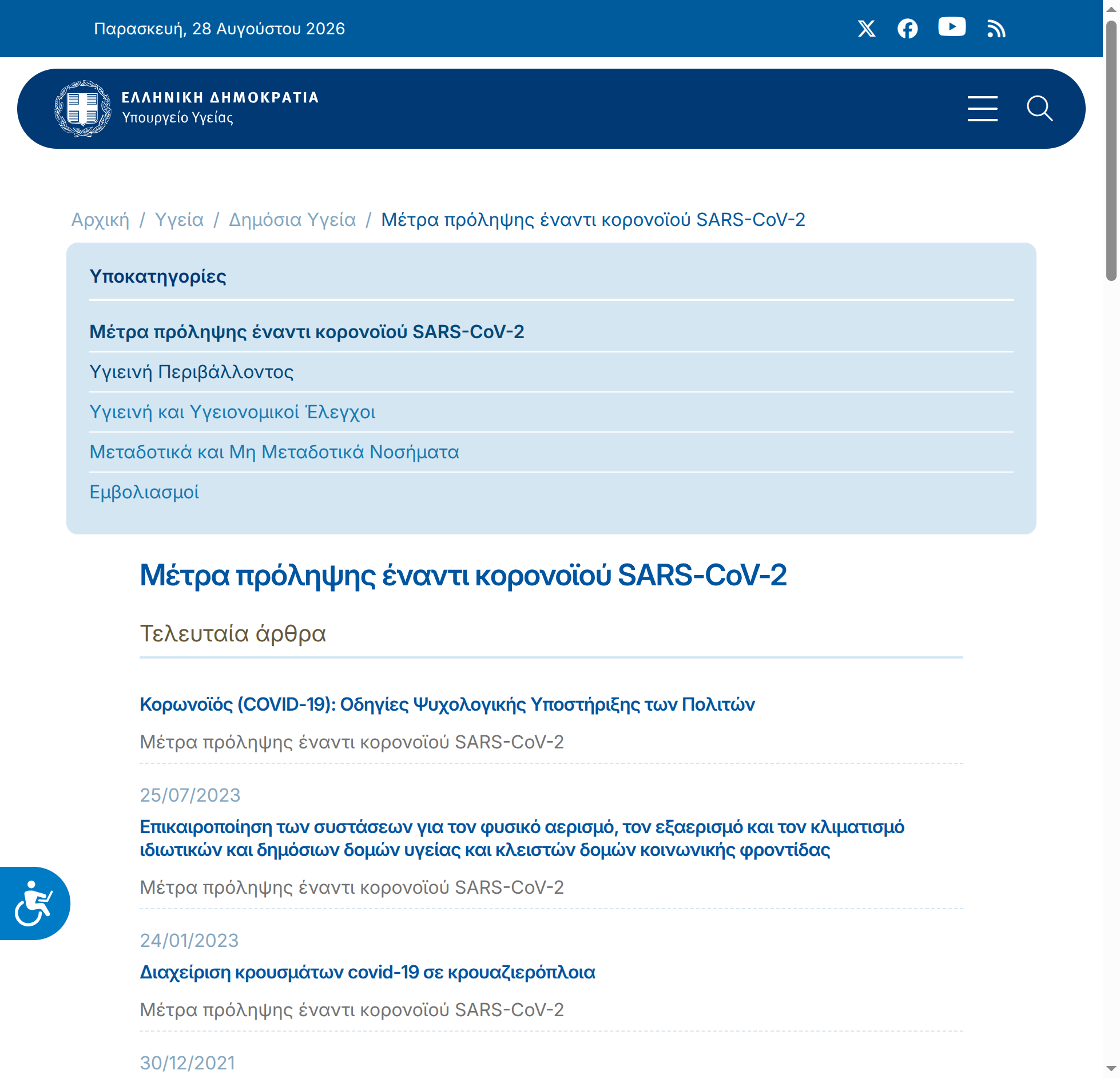This screenshot has width=1120, height=1078.
Task: Select subcategory Εμβολιασμοί
Action: point(144,492)
